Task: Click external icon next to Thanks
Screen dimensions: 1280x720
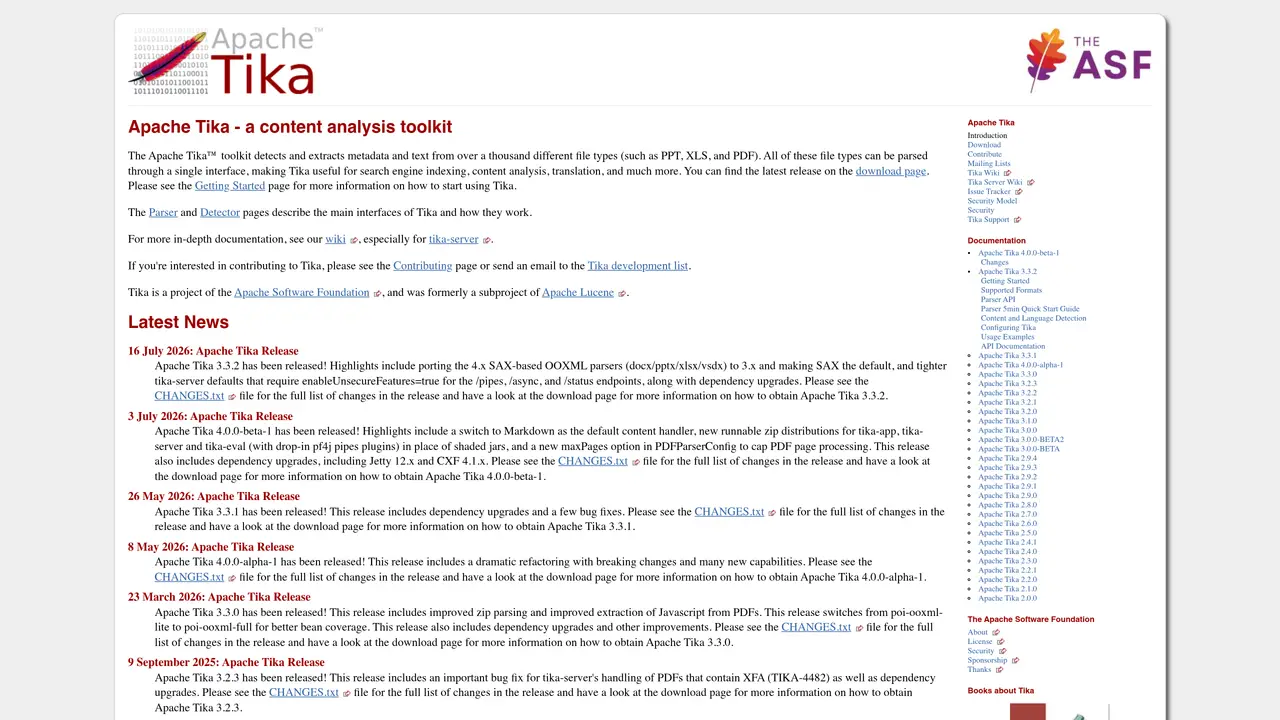Action: 1000,670
